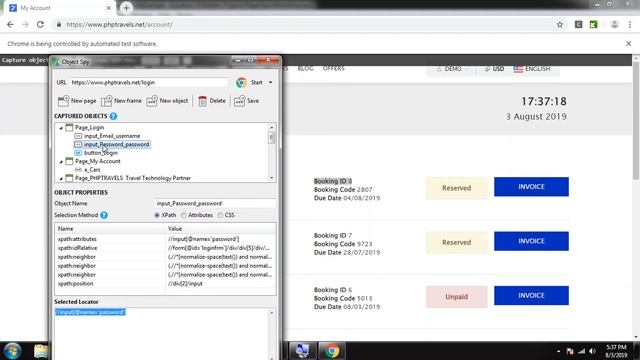640x360 pixels.
Task: Open Chrome user profile icon
Action: pyautogui.click(x=614, y=24)
